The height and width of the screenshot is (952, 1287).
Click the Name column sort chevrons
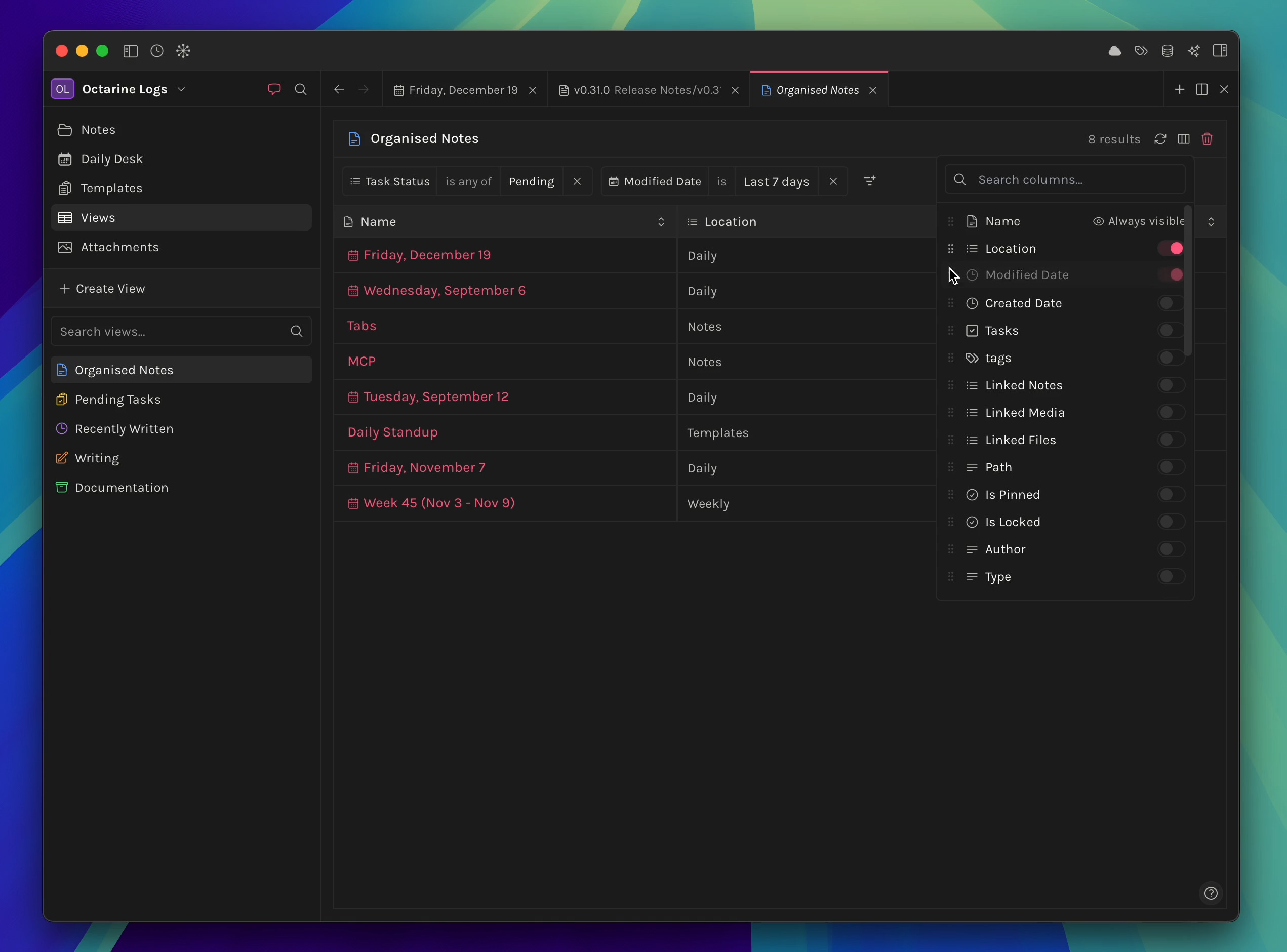pyautogui.click(x=661, y=222)
